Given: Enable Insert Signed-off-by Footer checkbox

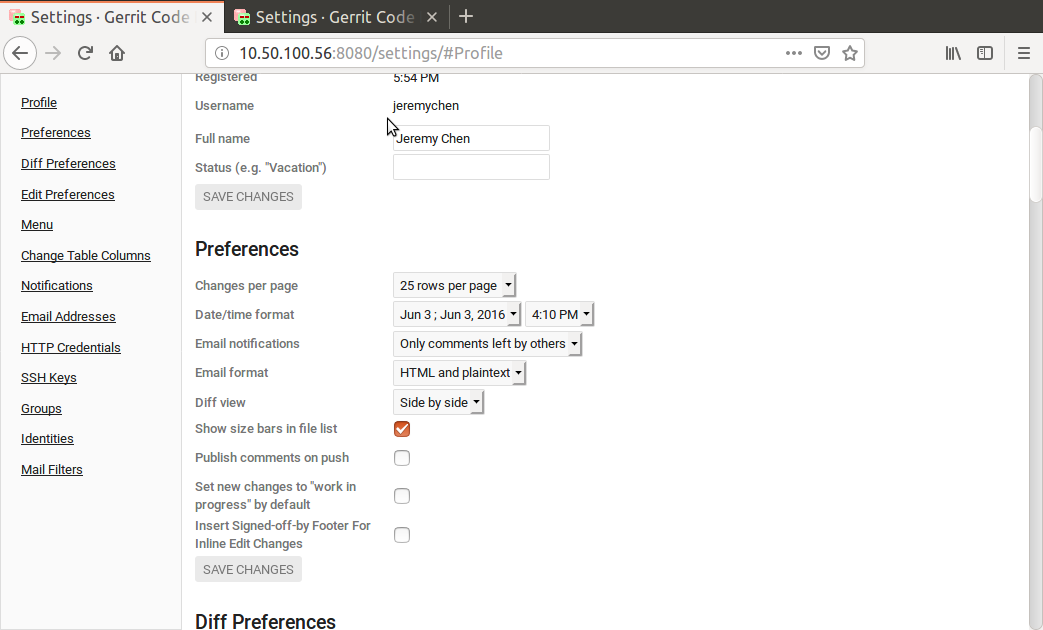Looking at the screenshot, I should coord(402,535).
